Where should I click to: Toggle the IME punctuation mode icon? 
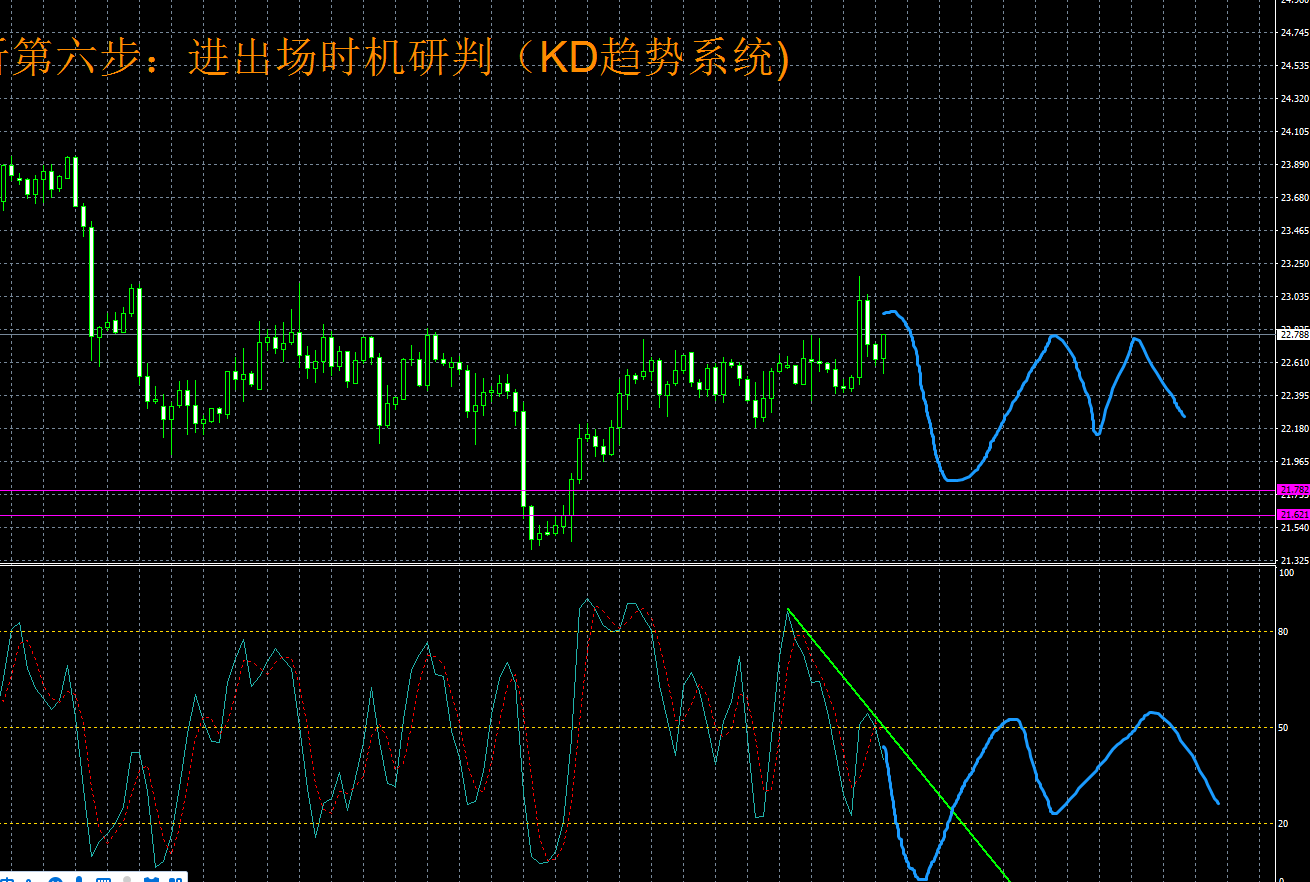coord(30,879)
